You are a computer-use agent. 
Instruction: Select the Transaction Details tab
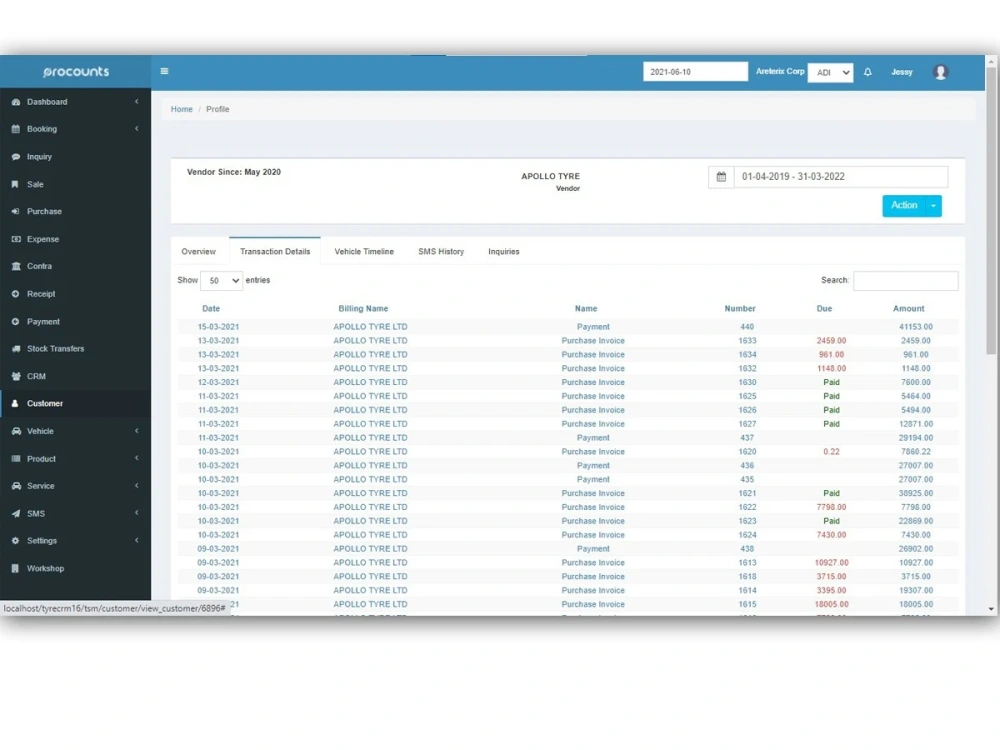275,252
